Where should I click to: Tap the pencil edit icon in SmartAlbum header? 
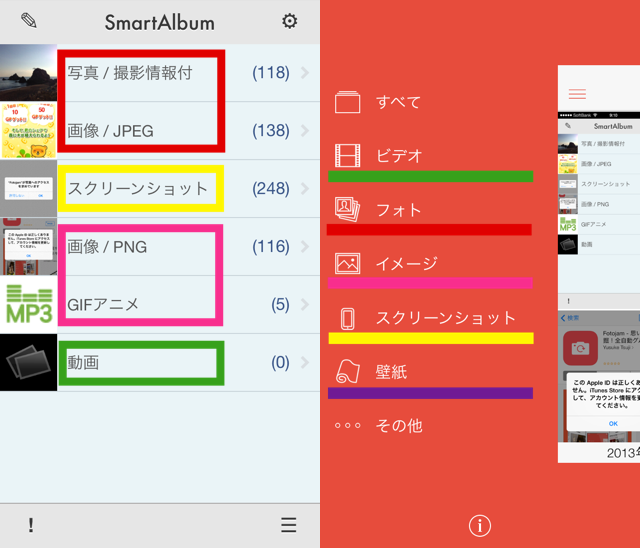click(29, 21)
